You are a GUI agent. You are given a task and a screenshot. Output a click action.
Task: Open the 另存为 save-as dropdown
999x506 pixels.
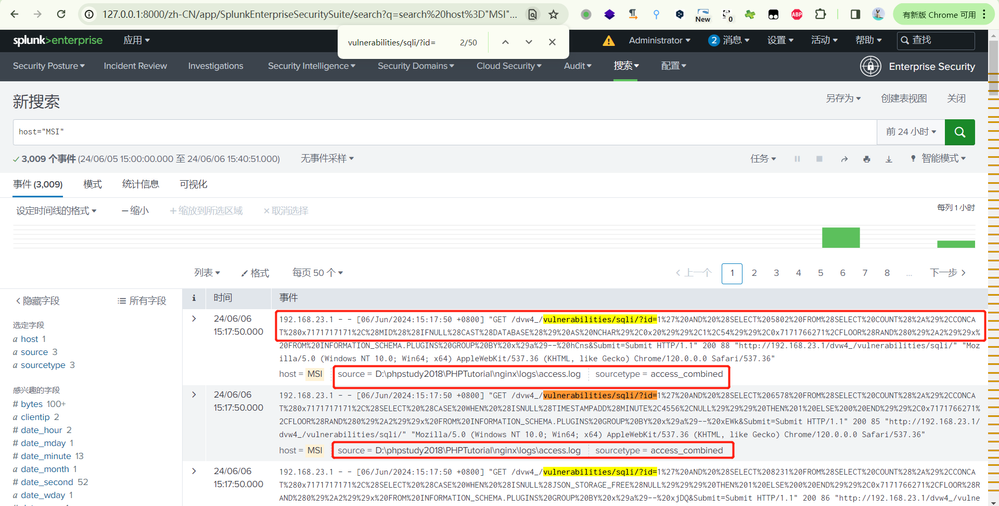[843, 98]
